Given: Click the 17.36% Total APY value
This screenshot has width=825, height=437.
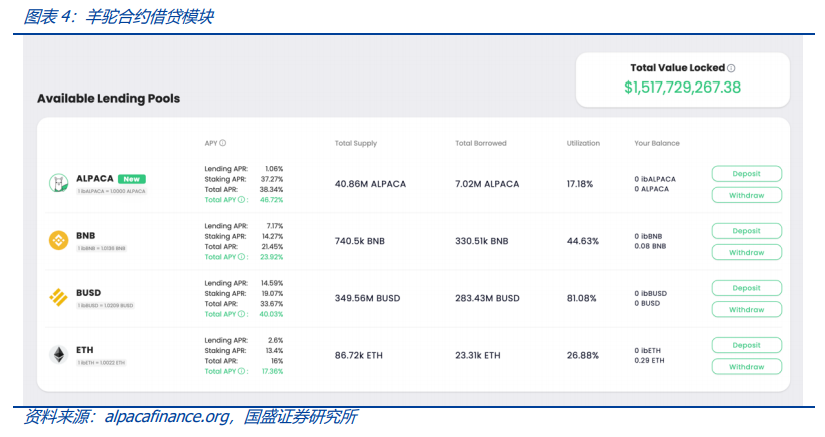Looking at the screenshot, I should click(273, 371).
